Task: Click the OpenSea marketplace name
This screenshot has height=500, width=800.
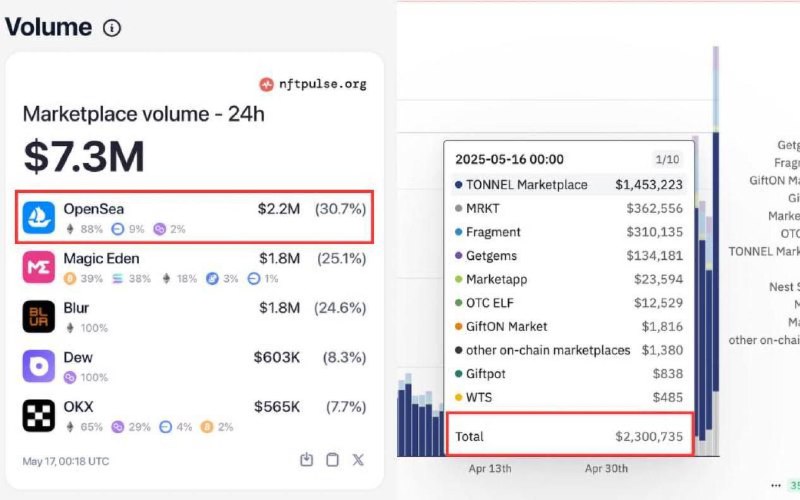Action: tap(93, 209)
